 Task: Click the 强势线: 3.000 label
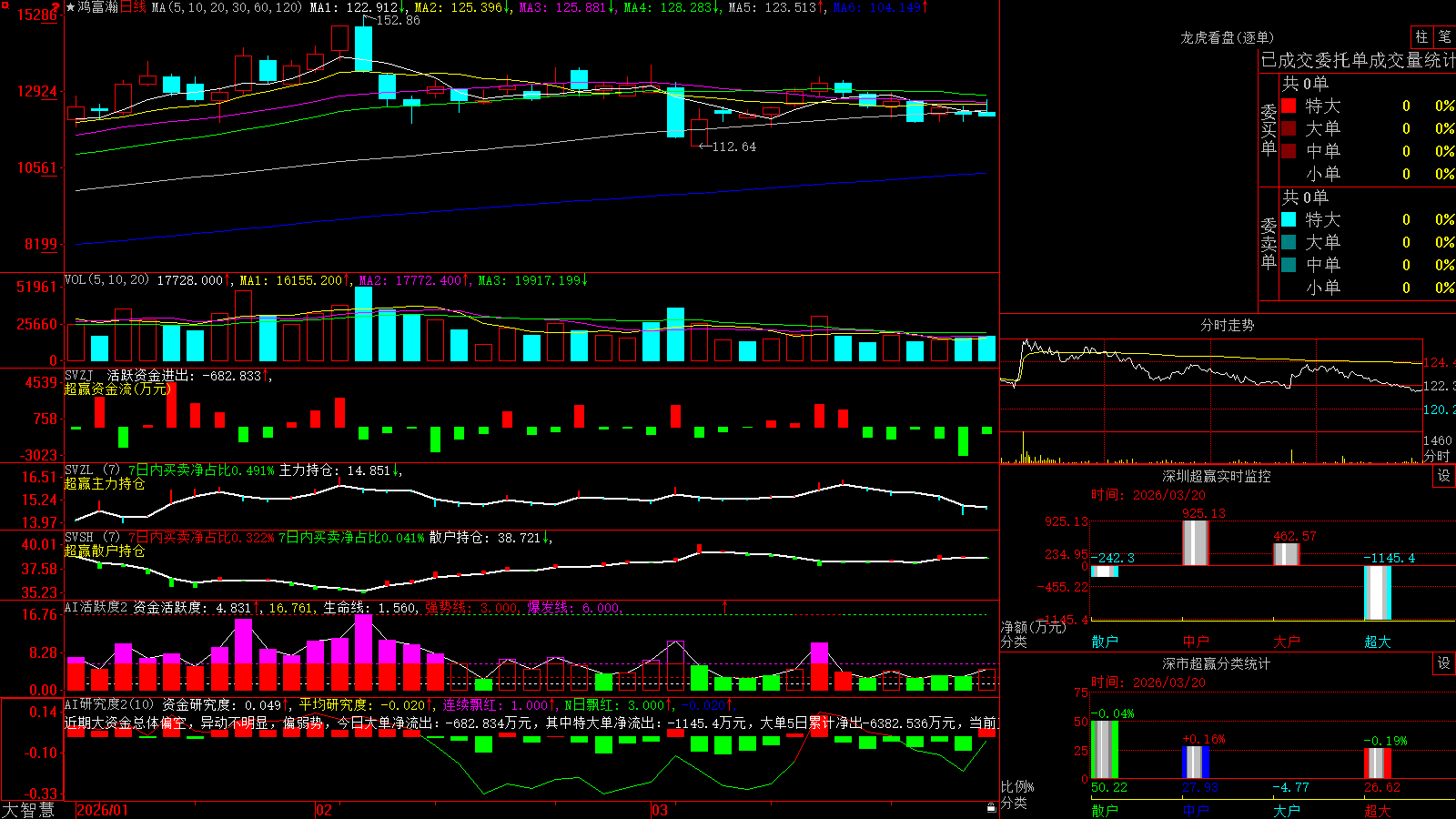point(471,608)
